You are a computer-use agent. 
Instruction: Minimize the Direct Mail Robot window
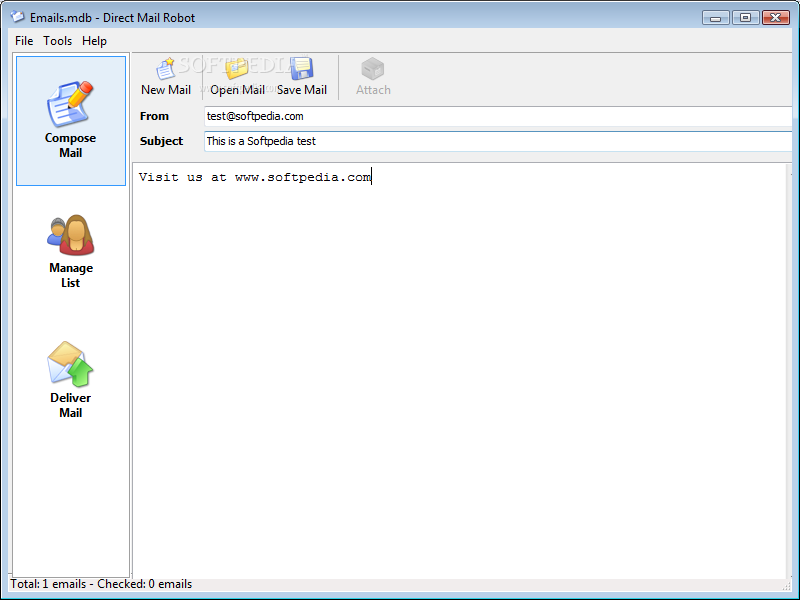715,18
